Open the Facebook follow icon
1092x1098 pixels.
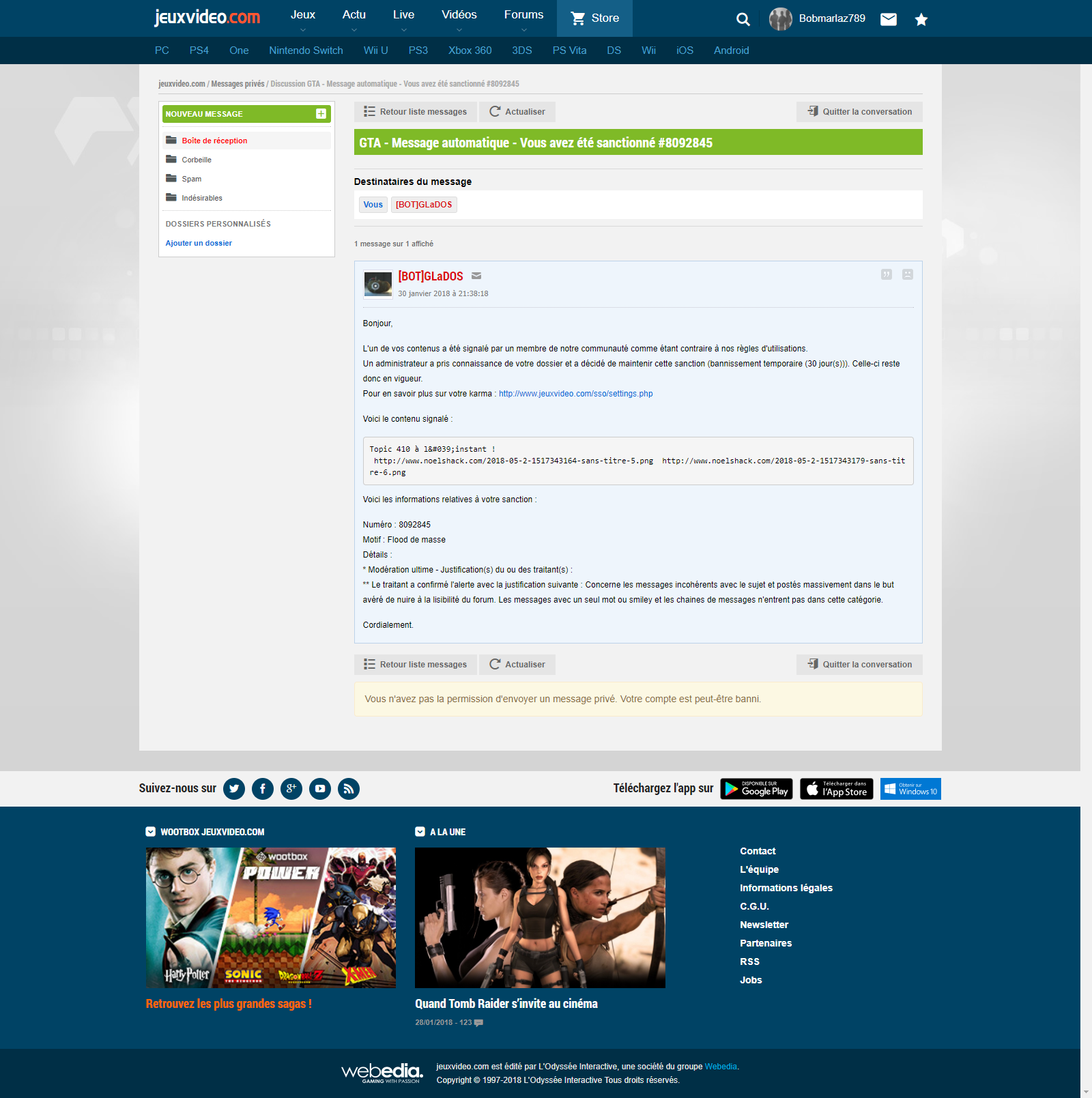click(x=263, y=789)
